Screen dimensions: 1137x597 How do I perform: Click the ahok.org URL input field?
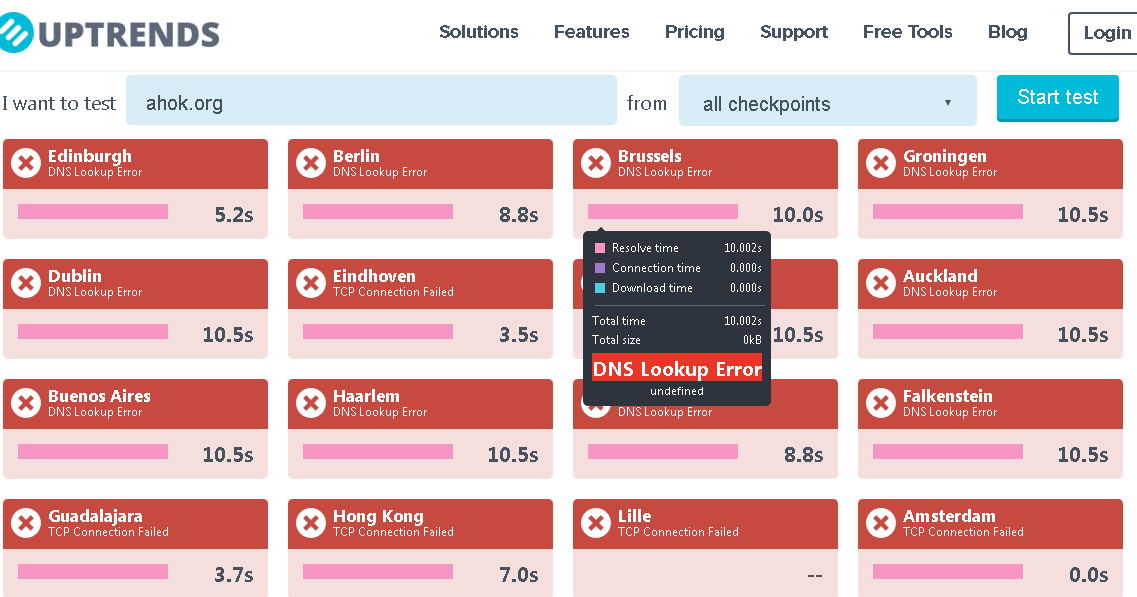pos(371,101)
